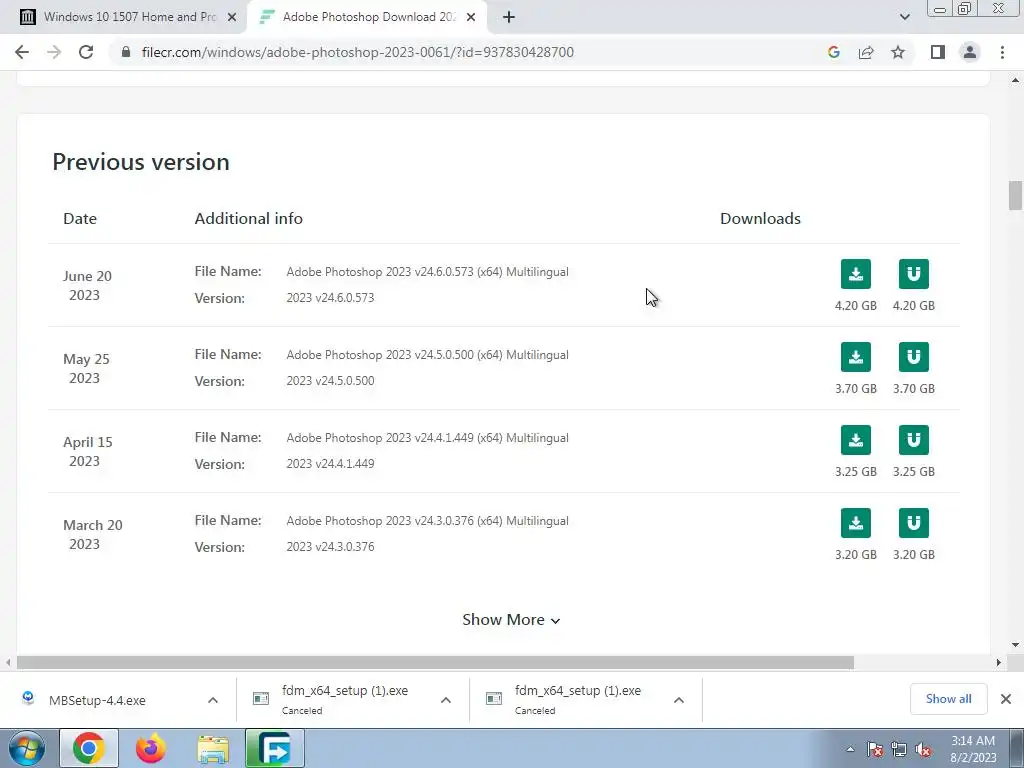Image resolution: width=1024 pixels, height=768 pixels.
Task: View site security lock information
Action: [x=126, y=52]
